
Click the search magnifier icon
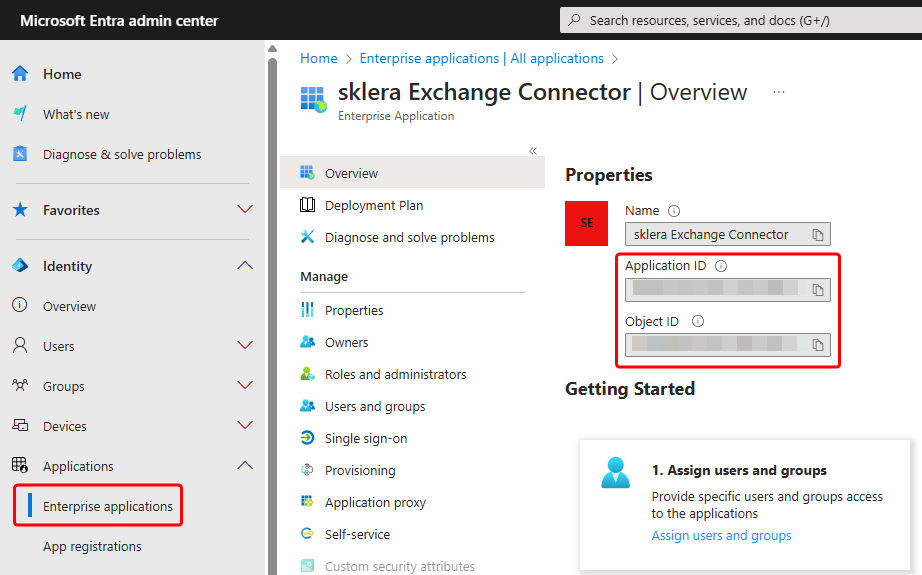coord(574,20)
